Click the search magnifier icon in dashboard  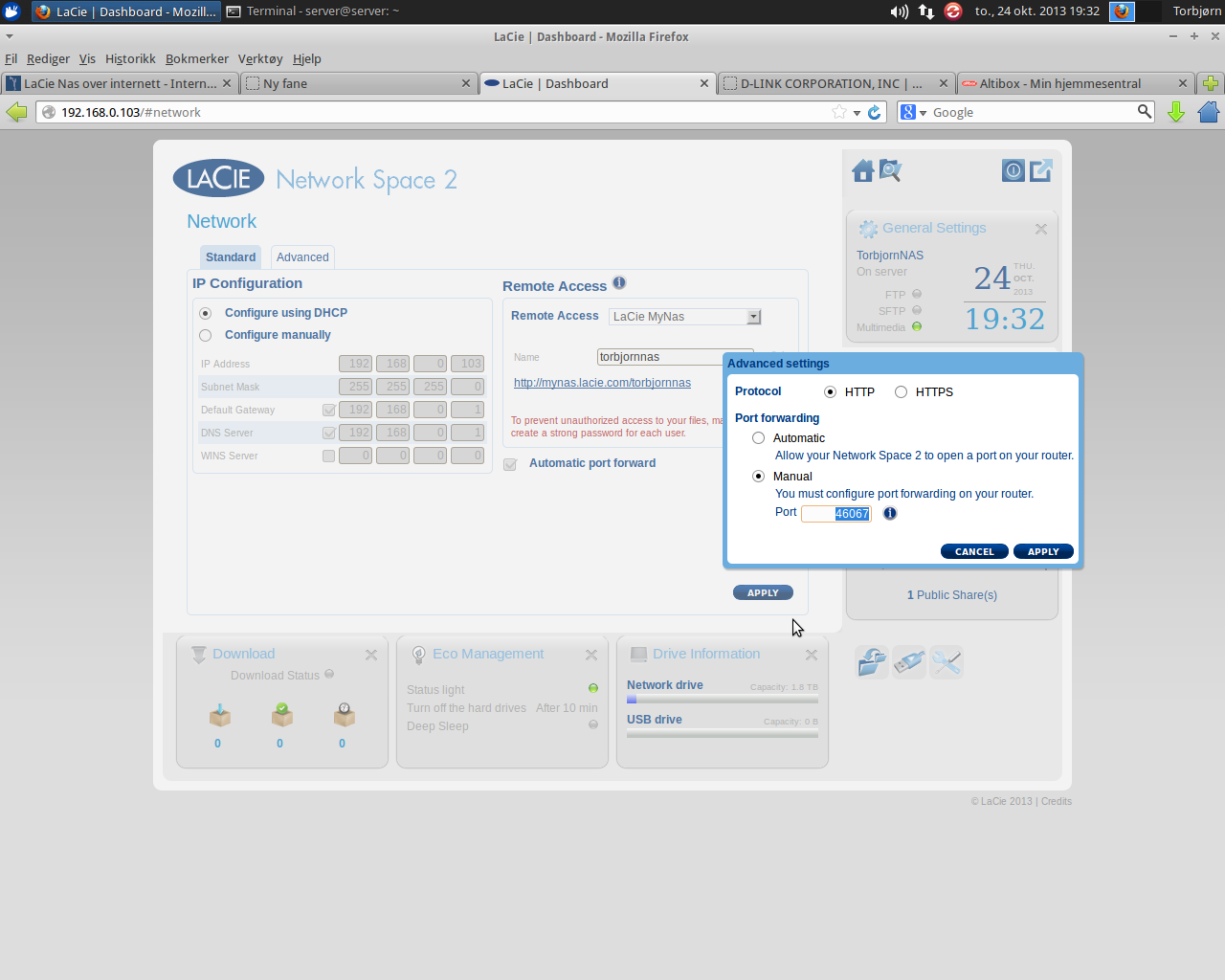(x=891, y=170)
